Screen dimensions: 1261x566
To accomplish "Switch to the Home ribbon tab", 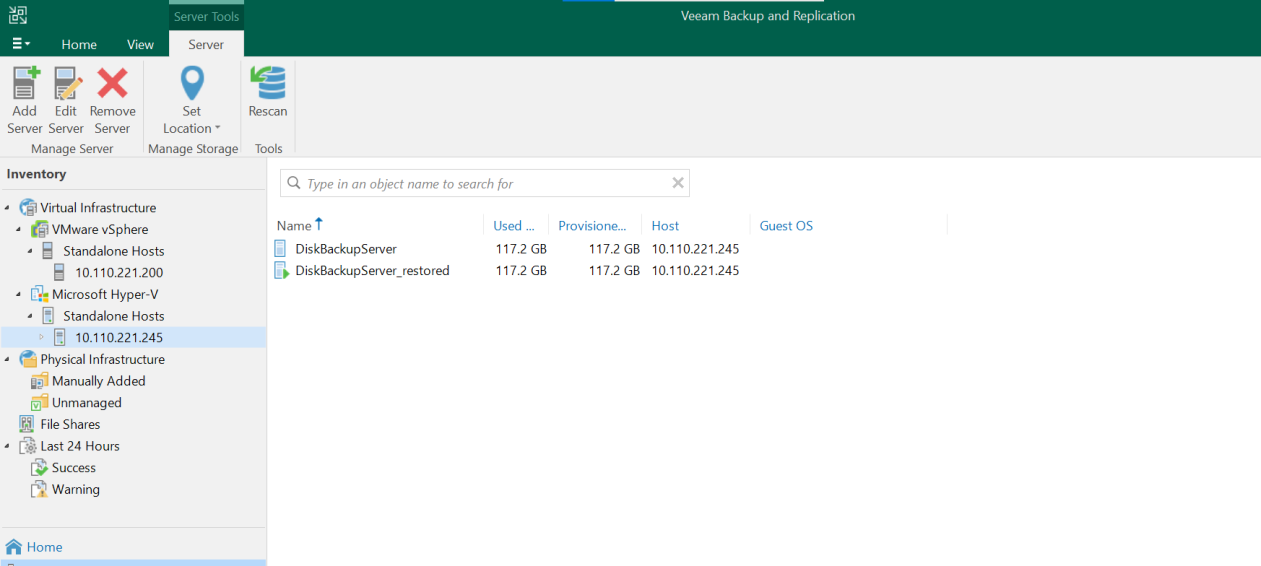I will tap(79, 44).
